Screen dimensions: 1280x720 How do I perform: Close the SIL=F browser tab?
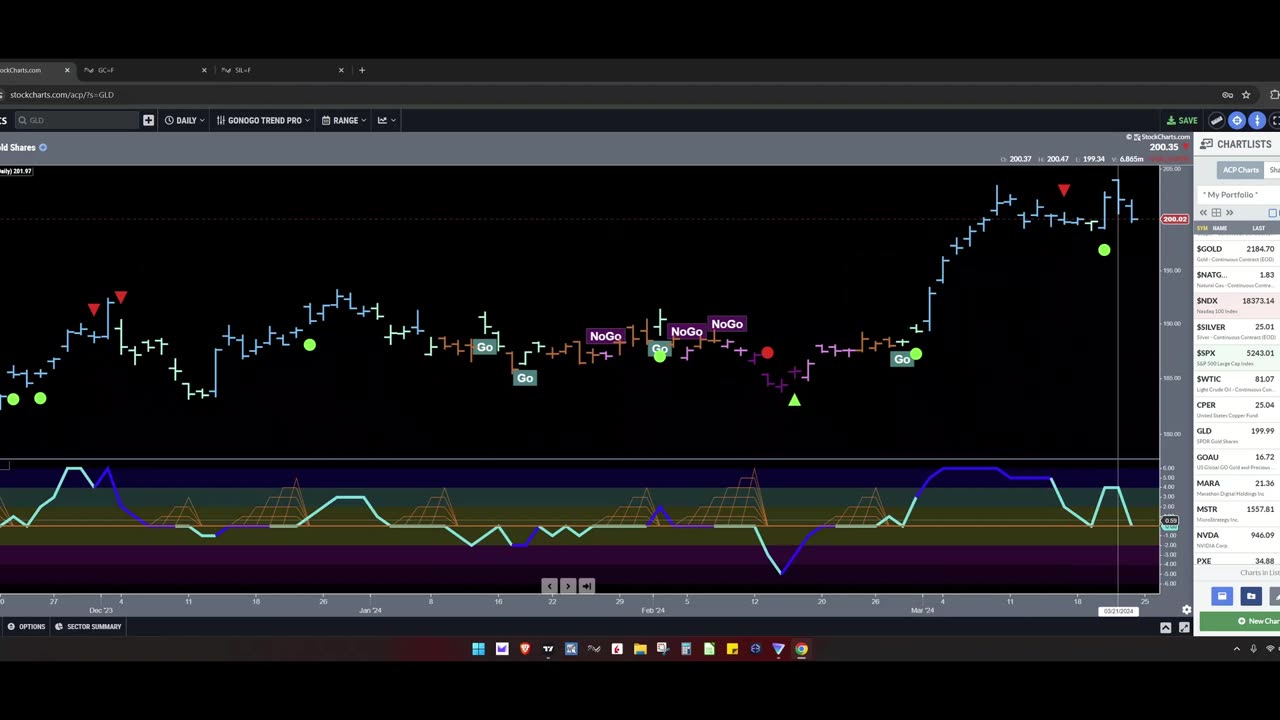click(341, 70)
